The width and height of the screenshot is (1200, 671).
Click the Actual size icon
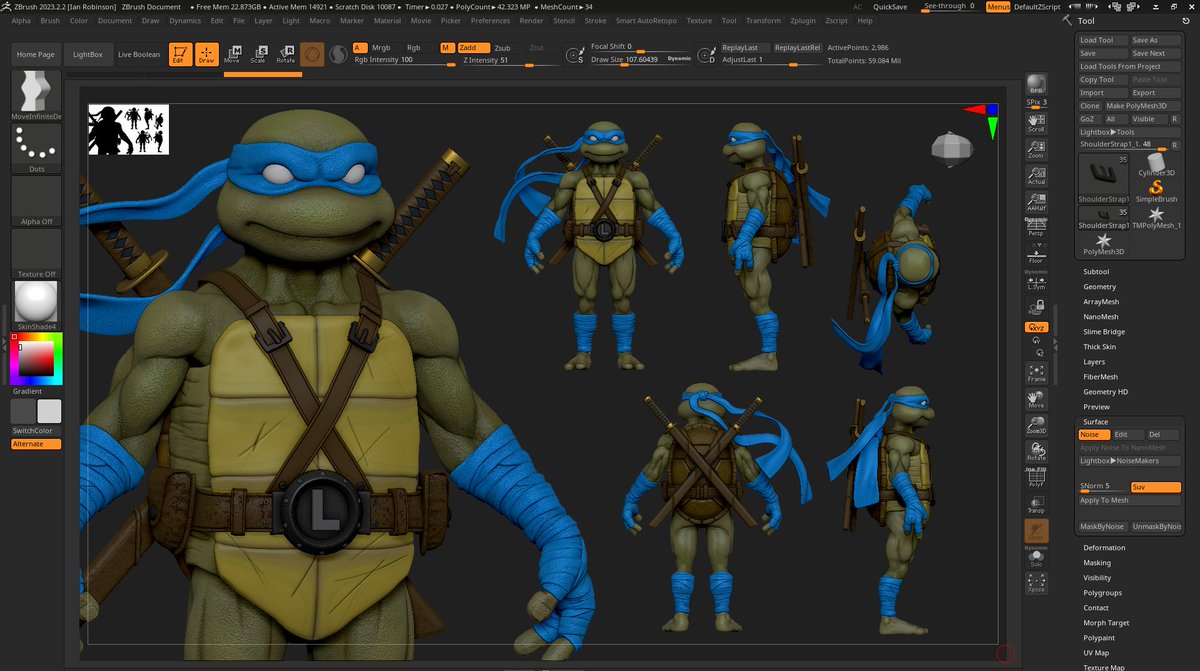(1036, 175)
